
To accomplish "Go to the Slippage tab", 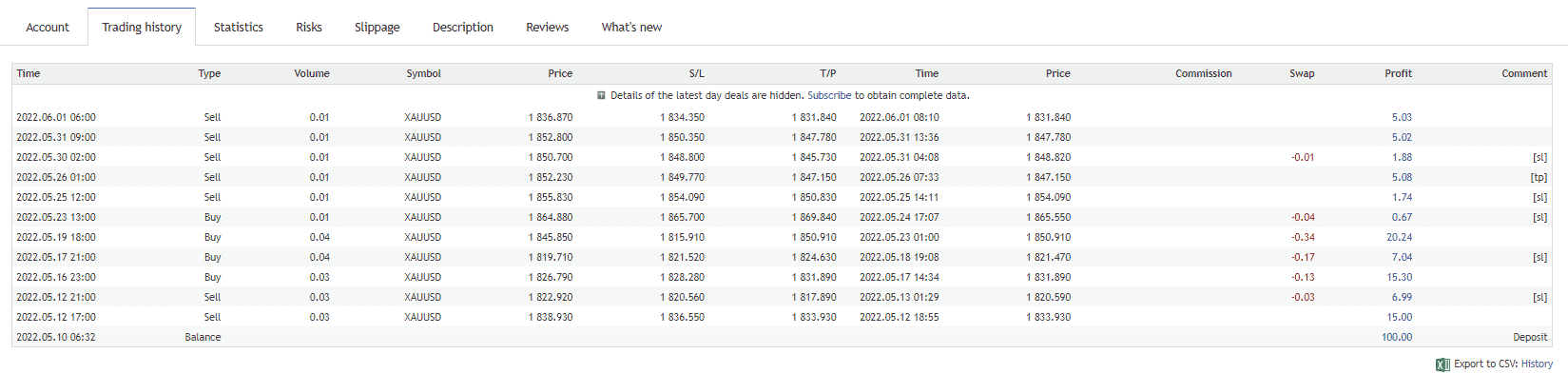I will [377, 28].
